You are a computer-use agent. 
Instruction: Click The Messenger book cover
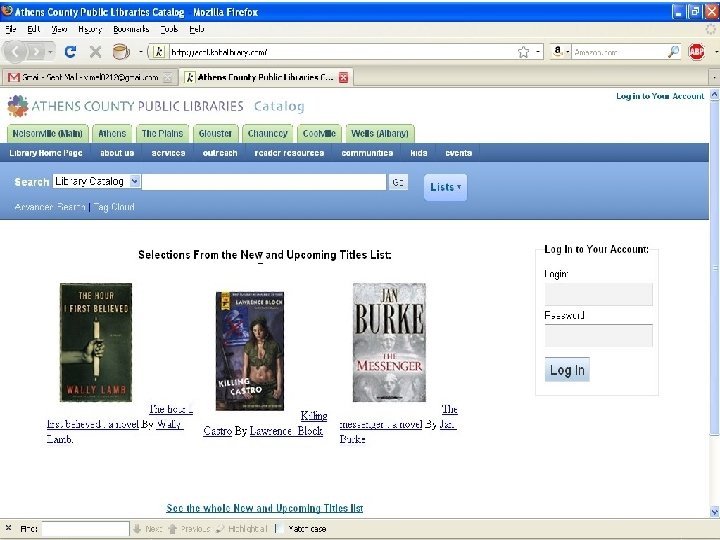[x=389, y=343]
